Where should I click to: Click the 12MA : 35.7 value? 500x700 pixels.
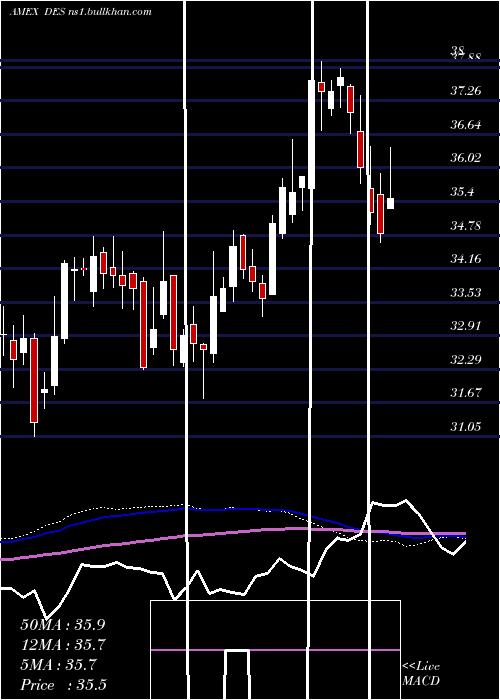coord(63,644)
